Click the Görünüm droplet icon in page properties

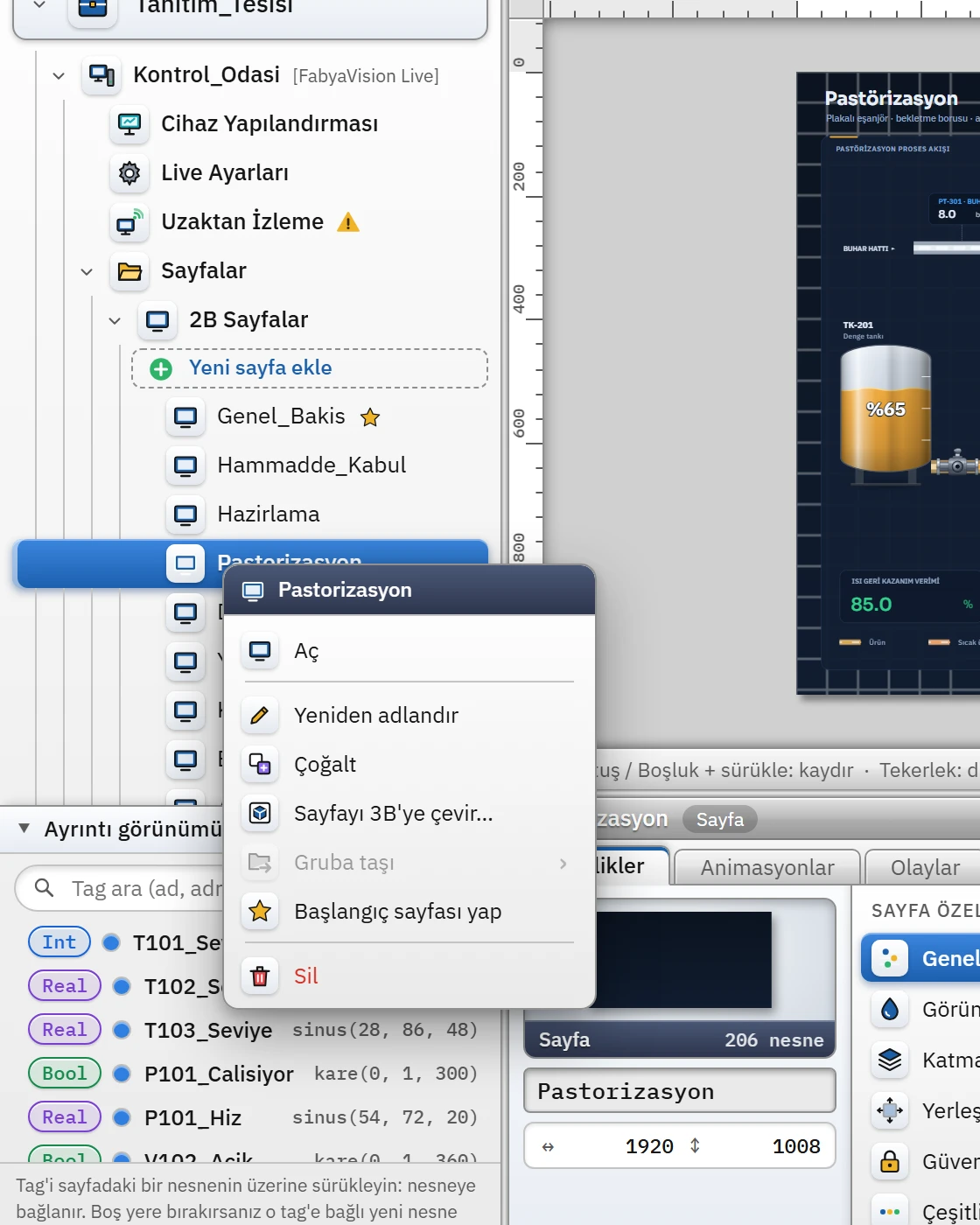[x=890, y=1009]
